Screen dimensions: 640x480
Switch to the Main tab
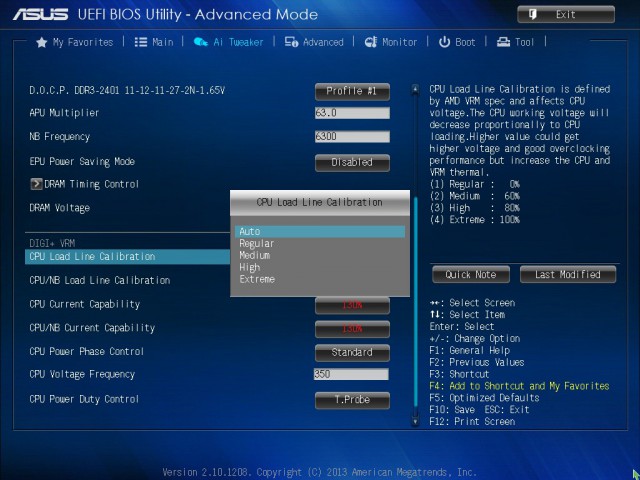tap(154, 42)
